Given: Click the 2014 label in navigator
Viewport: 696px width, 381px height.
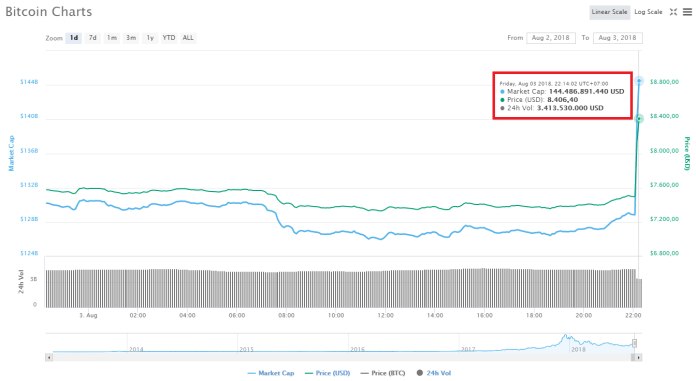Looking at the screenshot, I should pyautogui.click(x=136, y=349).
